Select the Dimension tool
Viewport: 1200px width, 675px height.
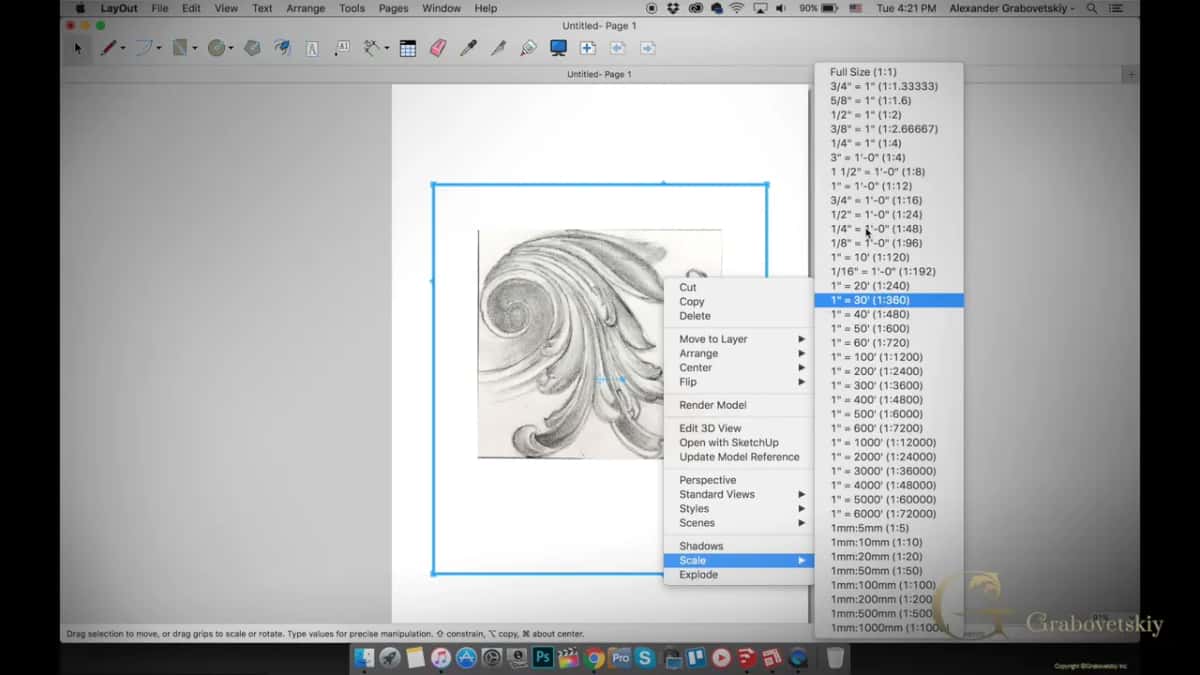372,48
